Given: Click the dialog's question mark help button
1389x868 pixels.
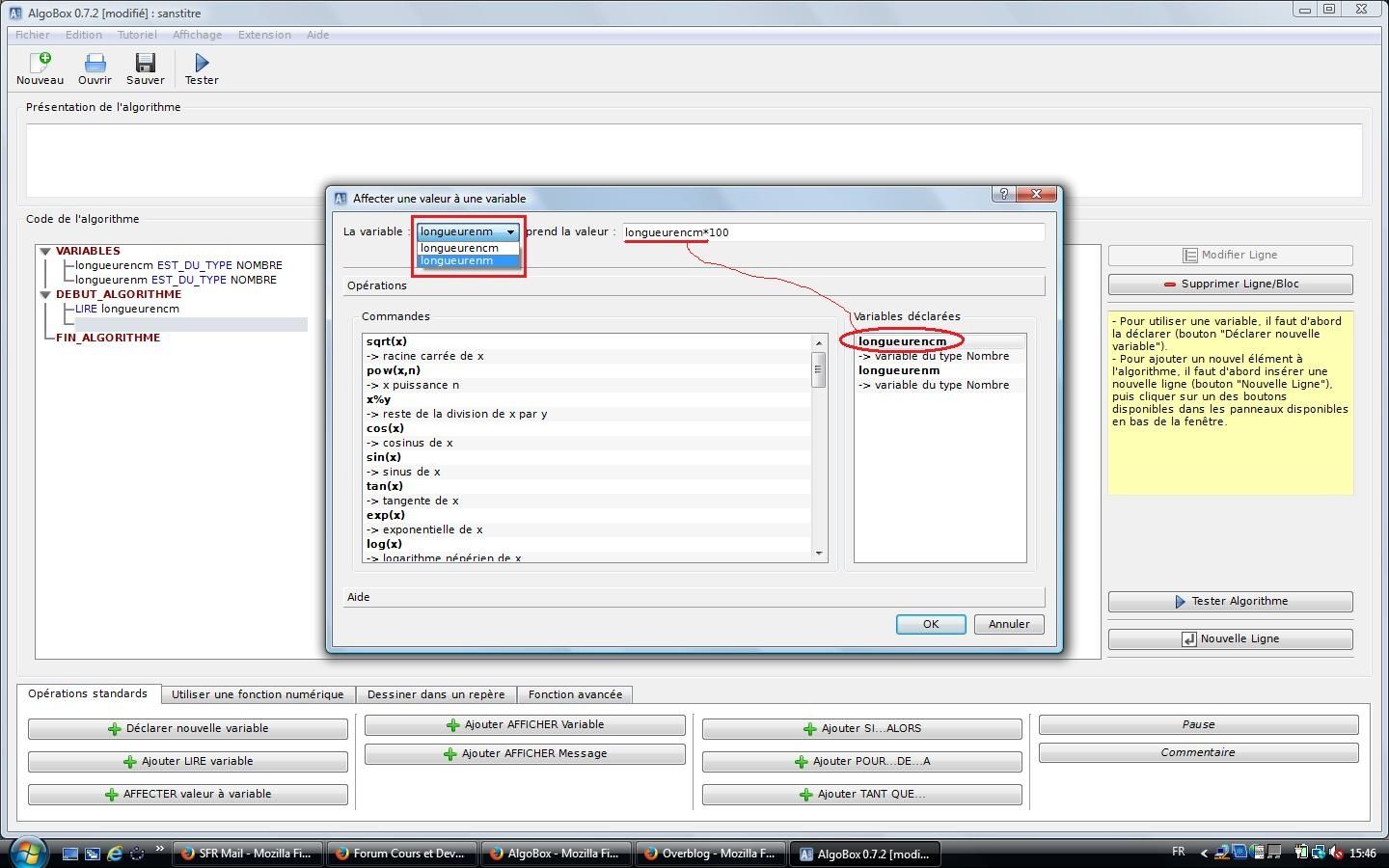Looking at the screenshot, I should 1003,194.
